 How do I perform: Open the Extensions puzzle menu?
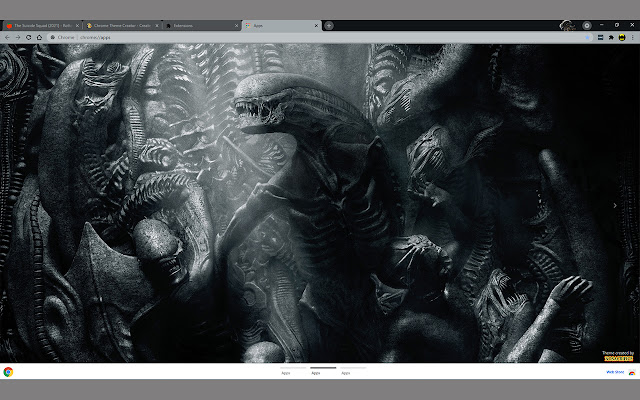611,37
